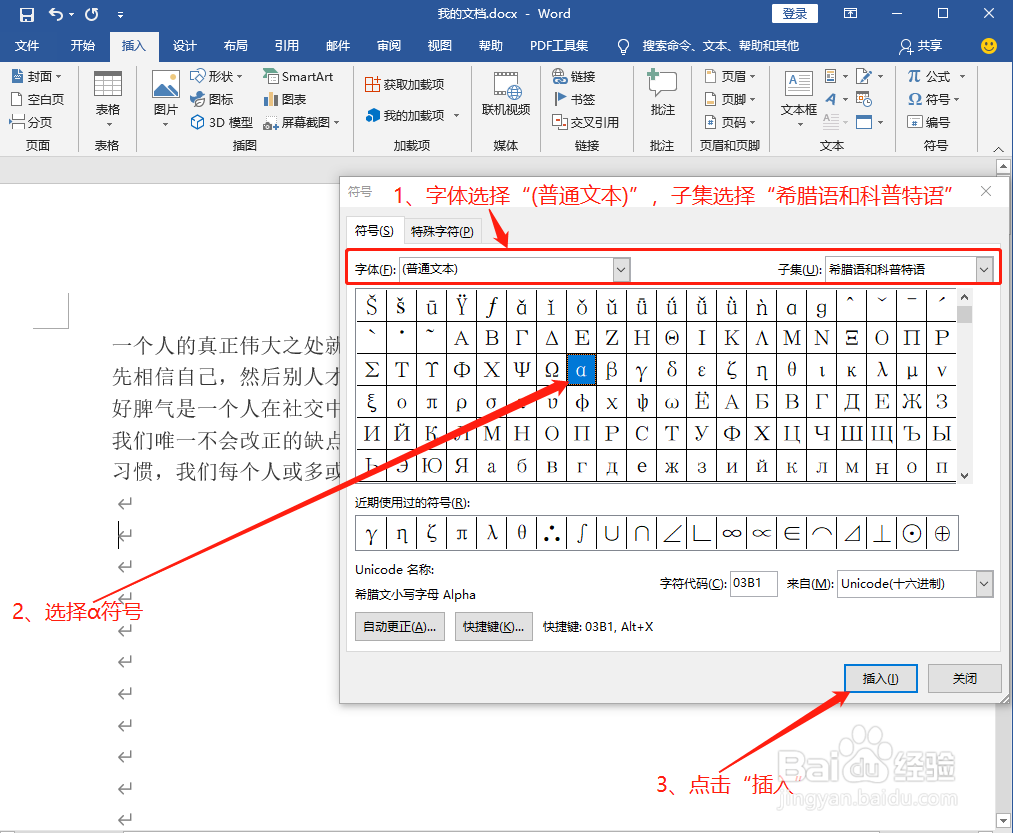Viewport: 1013px width, 833px height.
Task: Click the 共享 share button
Action: tap(921, 46)
